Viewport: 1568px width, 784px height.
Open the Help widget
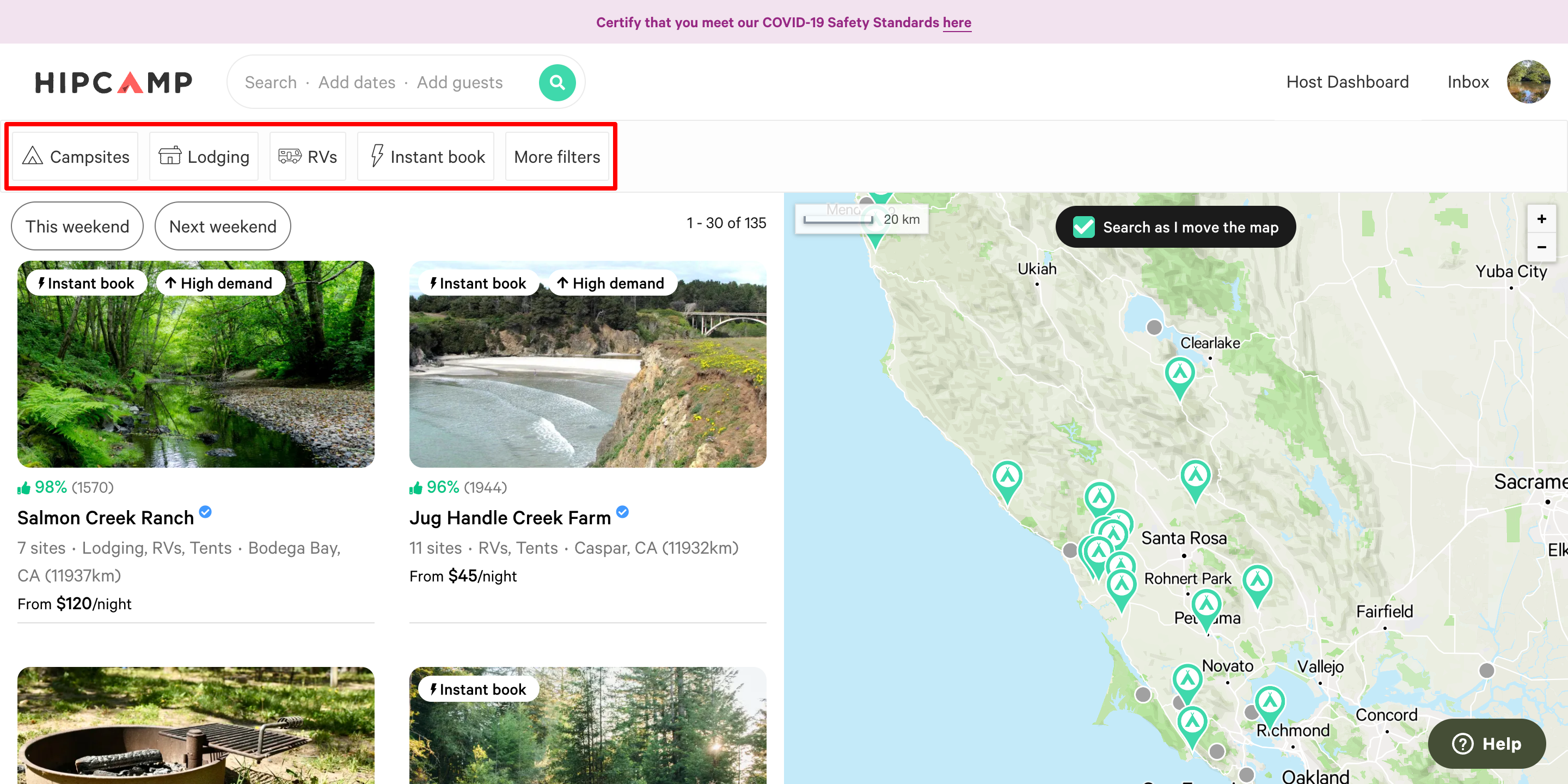(x=1486, y=743)
